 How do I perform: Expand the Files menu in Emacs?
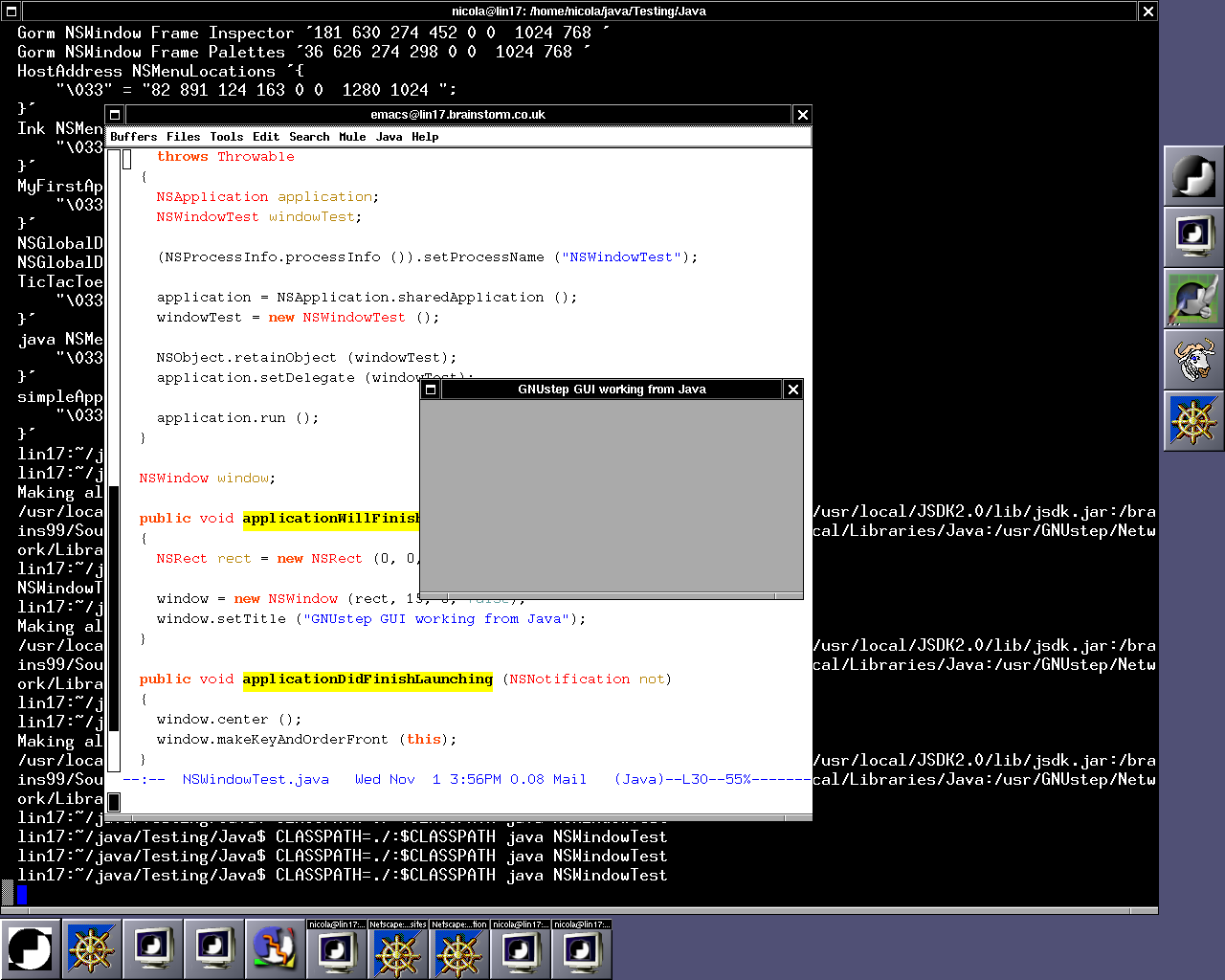coord(183,137)
